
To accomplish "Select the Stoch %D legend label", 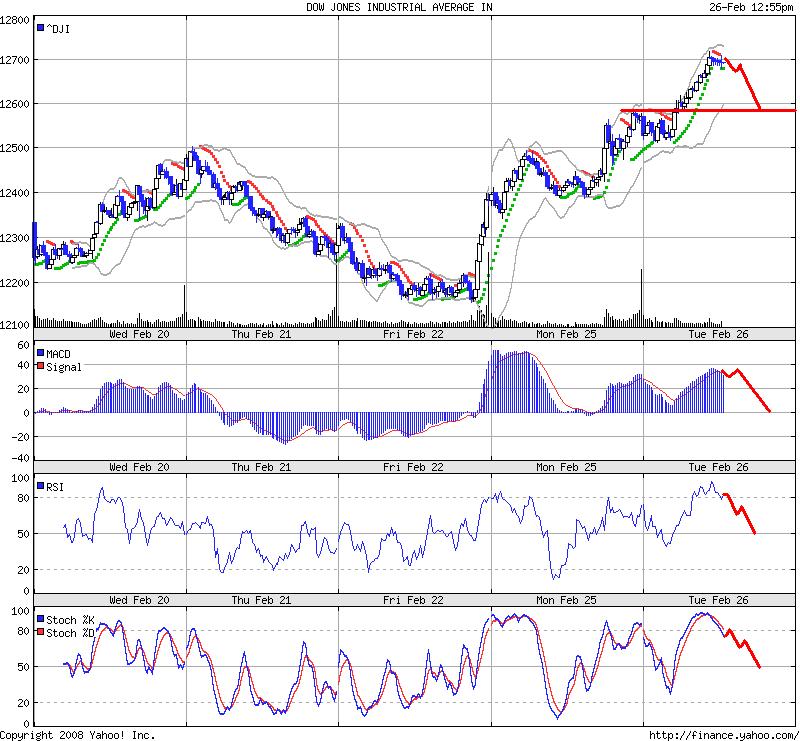I will (x=70, y=633).
